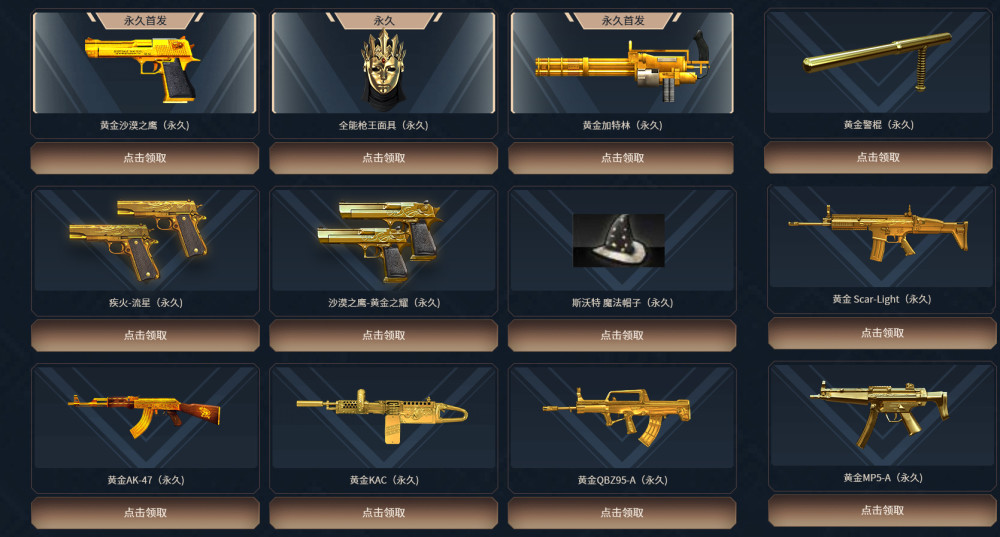
Task: Claim 黄金 Scar-Light with its 点击领取 button
Action: 882,333
